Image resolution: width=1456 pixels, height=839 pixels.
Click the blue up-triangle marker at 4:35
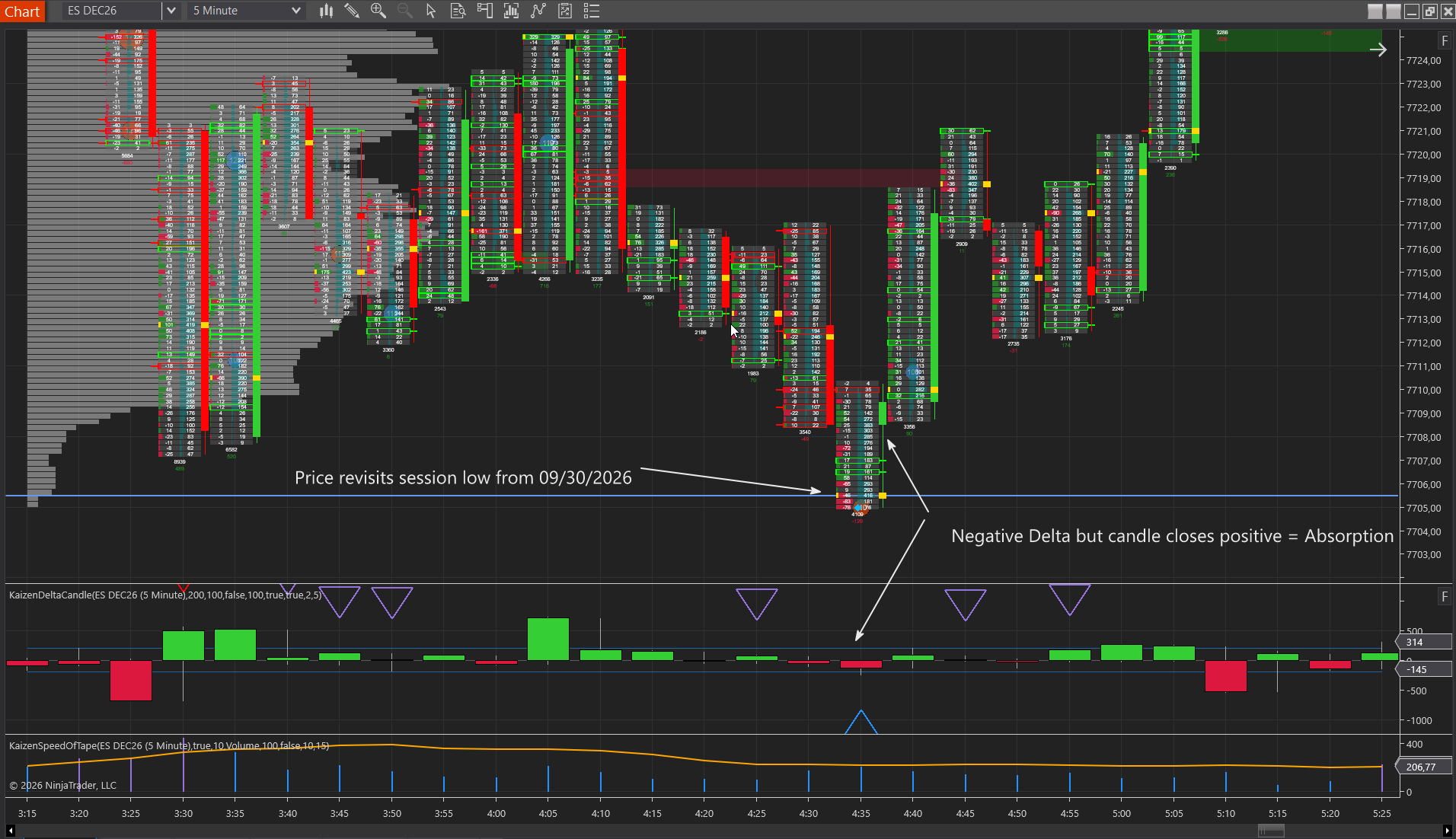[861, 722]
